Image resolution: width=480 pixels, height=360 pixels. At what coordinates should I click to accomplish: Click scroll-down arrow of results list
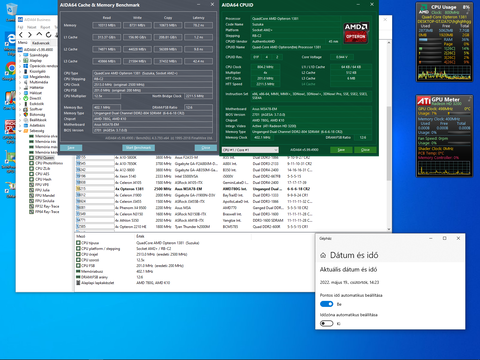click(389, 229)
